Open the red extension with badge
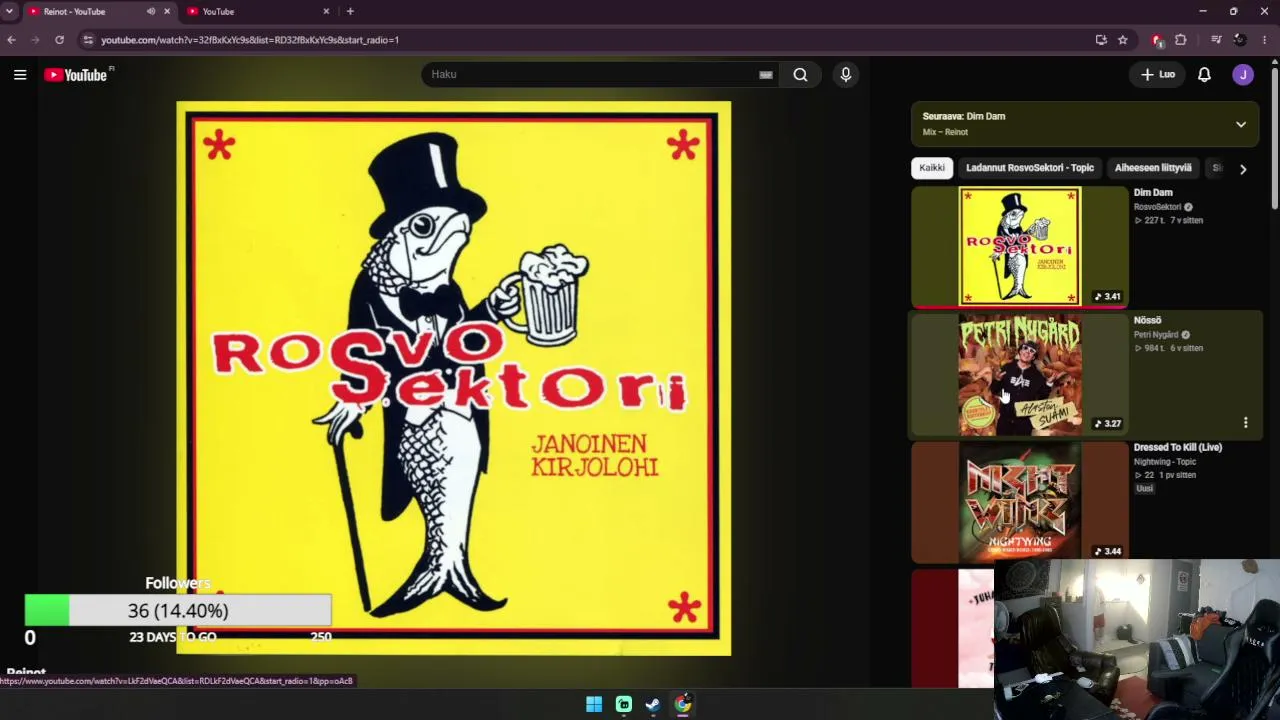Viewport: 1280px width, 720px height. [x=1157, y=40]
